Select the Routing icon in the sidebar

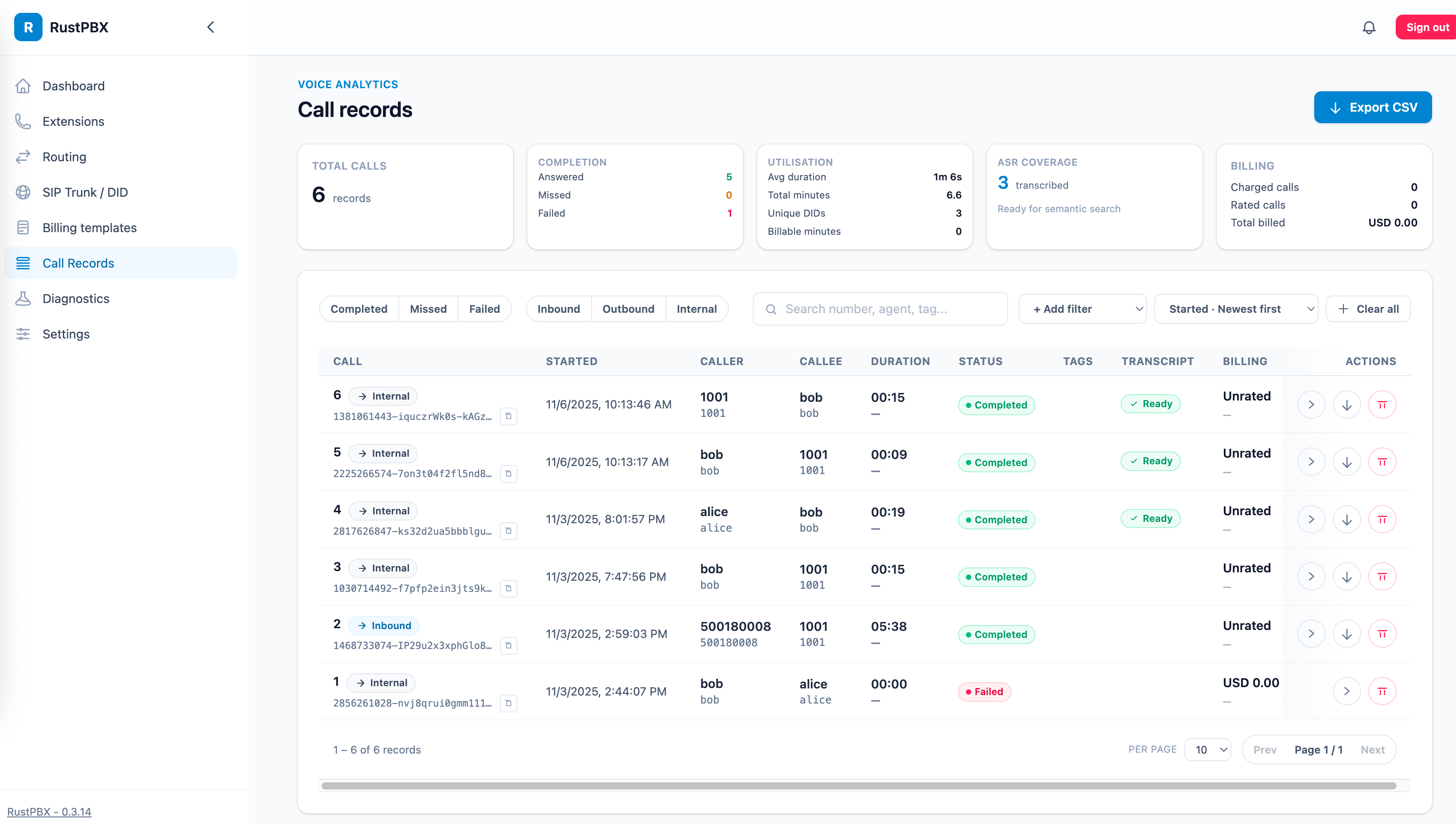click(x=23, y=157)
